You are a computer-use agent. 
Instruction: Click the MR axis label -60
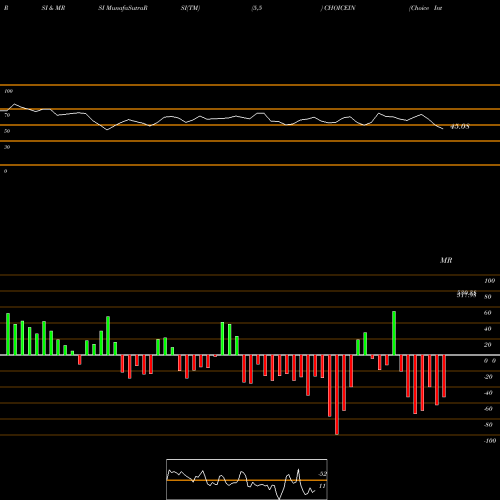[x=488, y=409]
